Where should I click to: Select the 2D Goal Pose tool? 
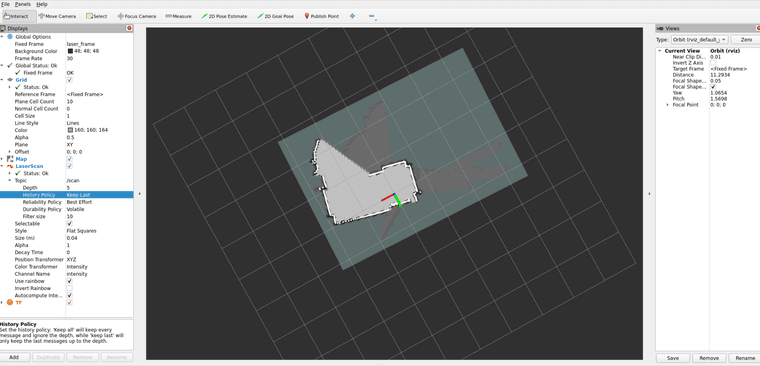275,16
